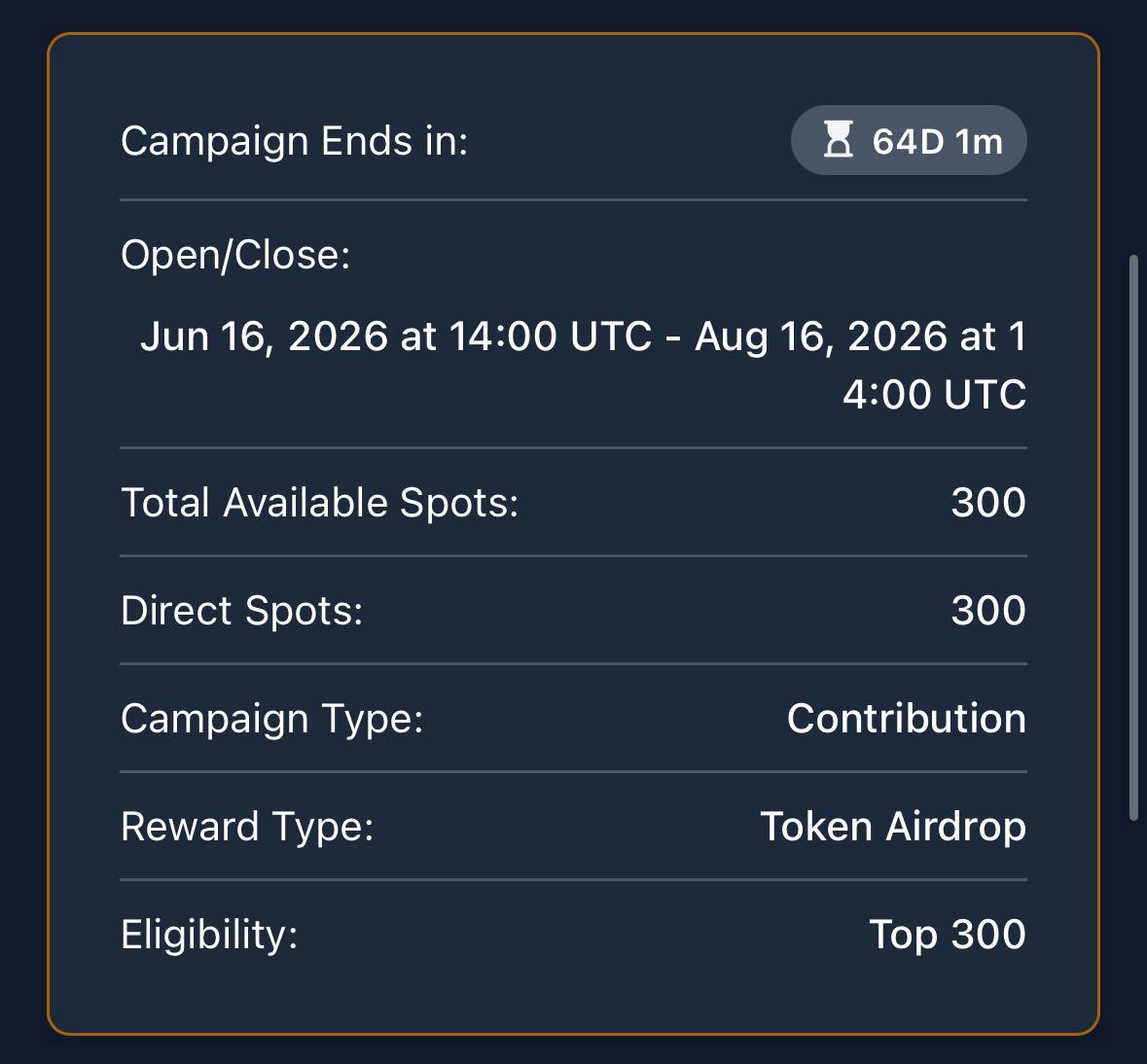Click the Top 300 eligibility value

tap(948, 935)
